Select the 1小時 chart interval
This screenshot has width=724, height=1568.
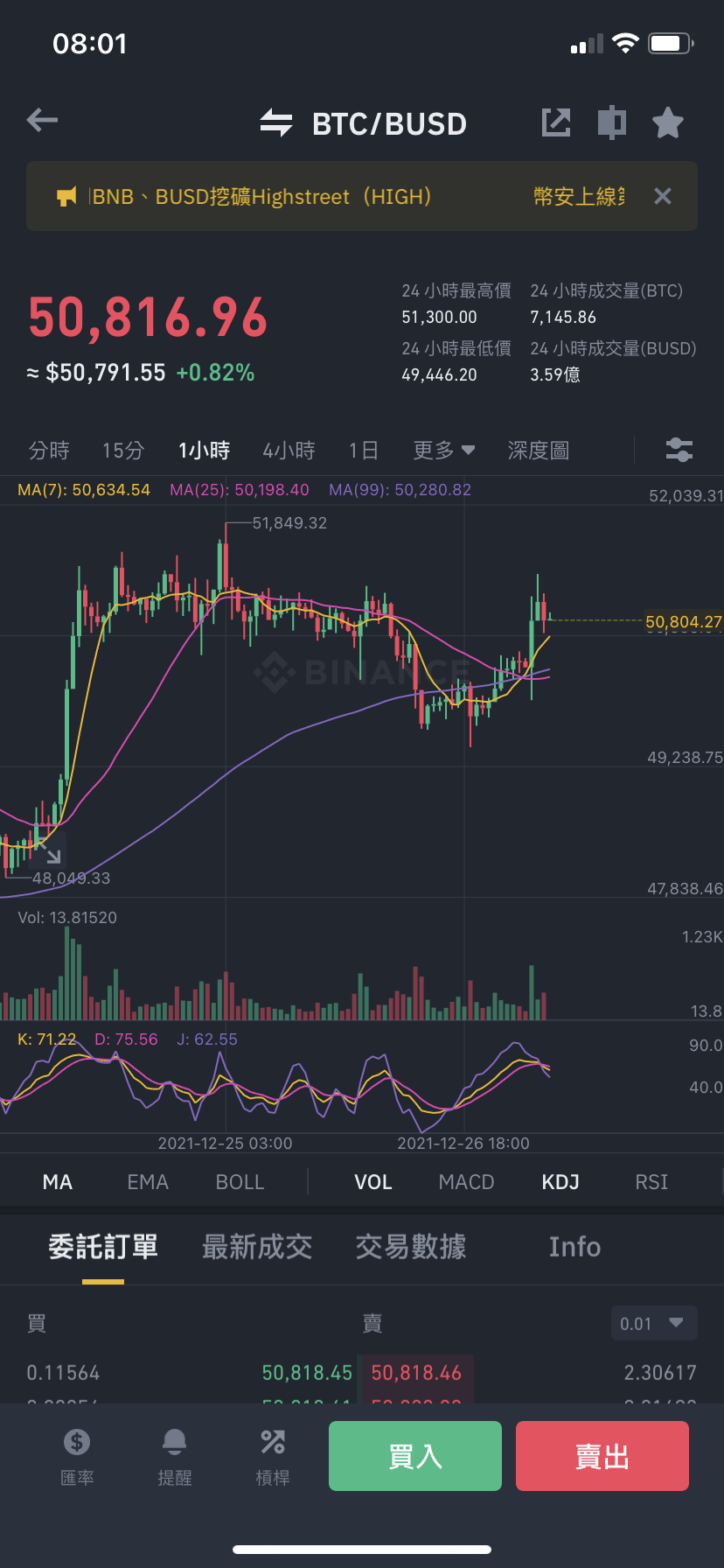click(204, 451)
